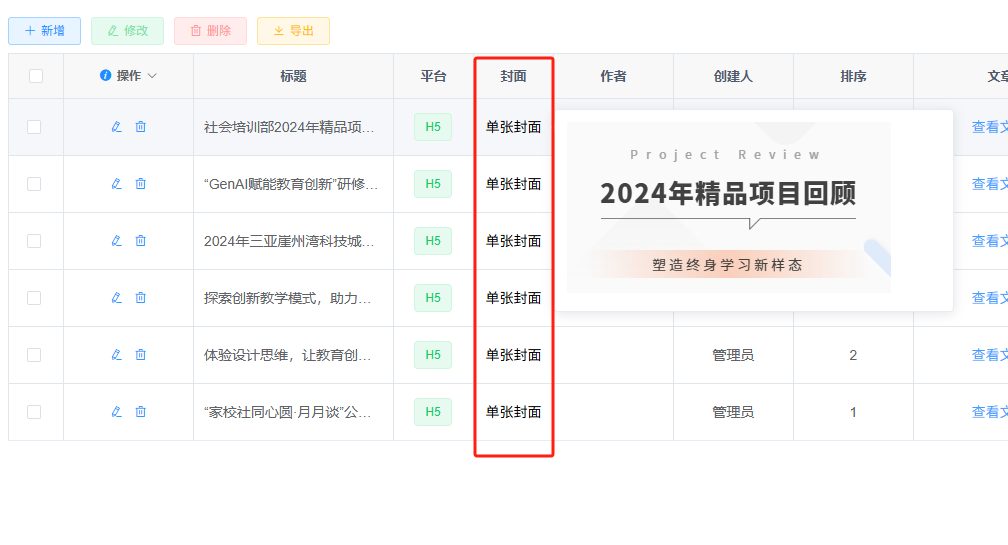Click 单张封面 in 家校社同心圆 row
Viewport: 1008px width, 545px height.
[513, 412]
